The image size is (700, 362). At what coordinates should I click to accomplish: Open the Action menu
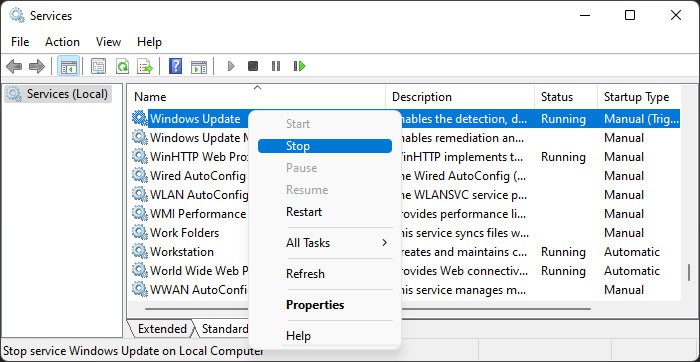(x=62, y=42)
